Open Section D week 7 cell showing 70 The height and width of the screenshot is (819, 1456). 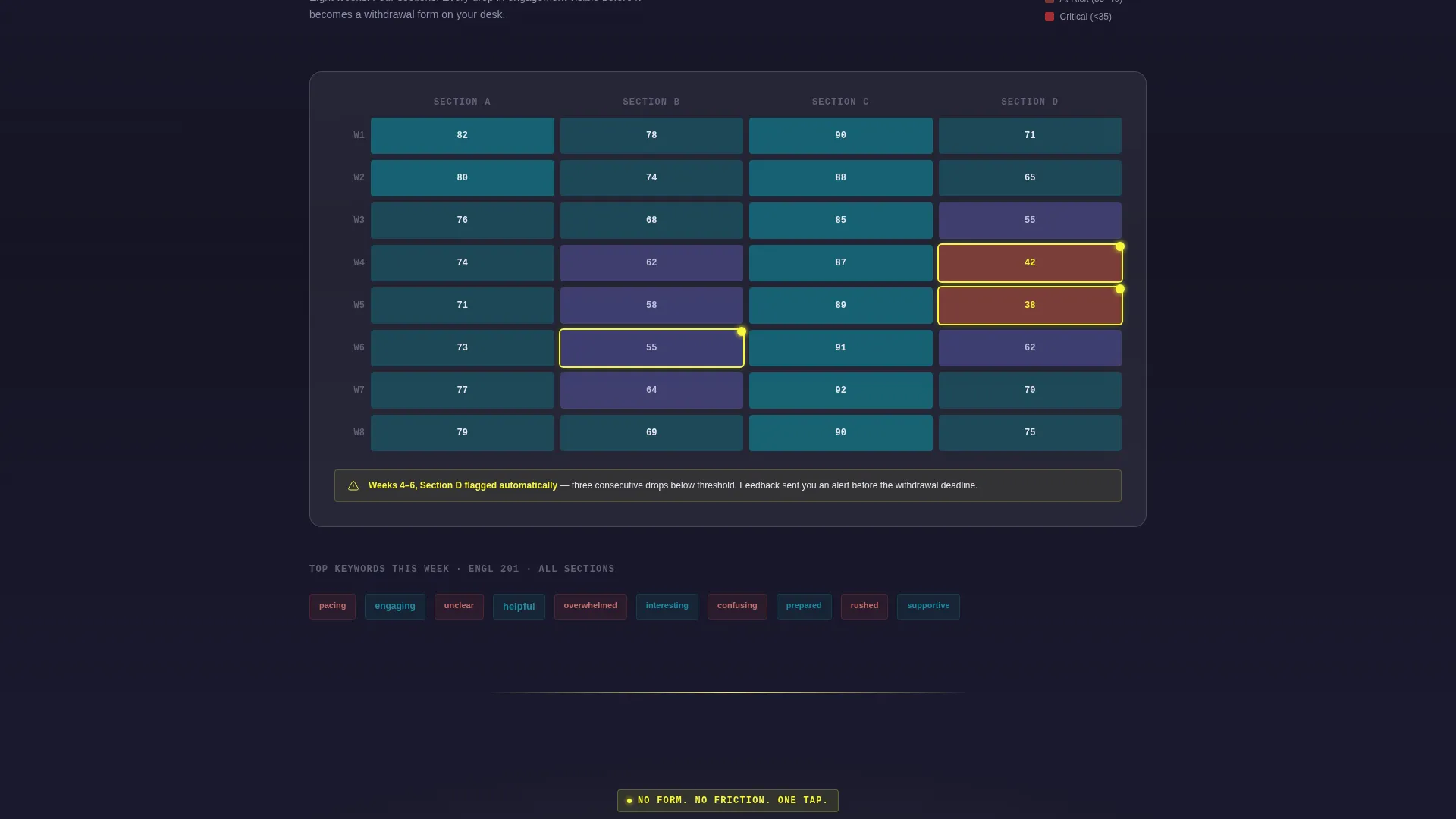tap(1030, 391)
